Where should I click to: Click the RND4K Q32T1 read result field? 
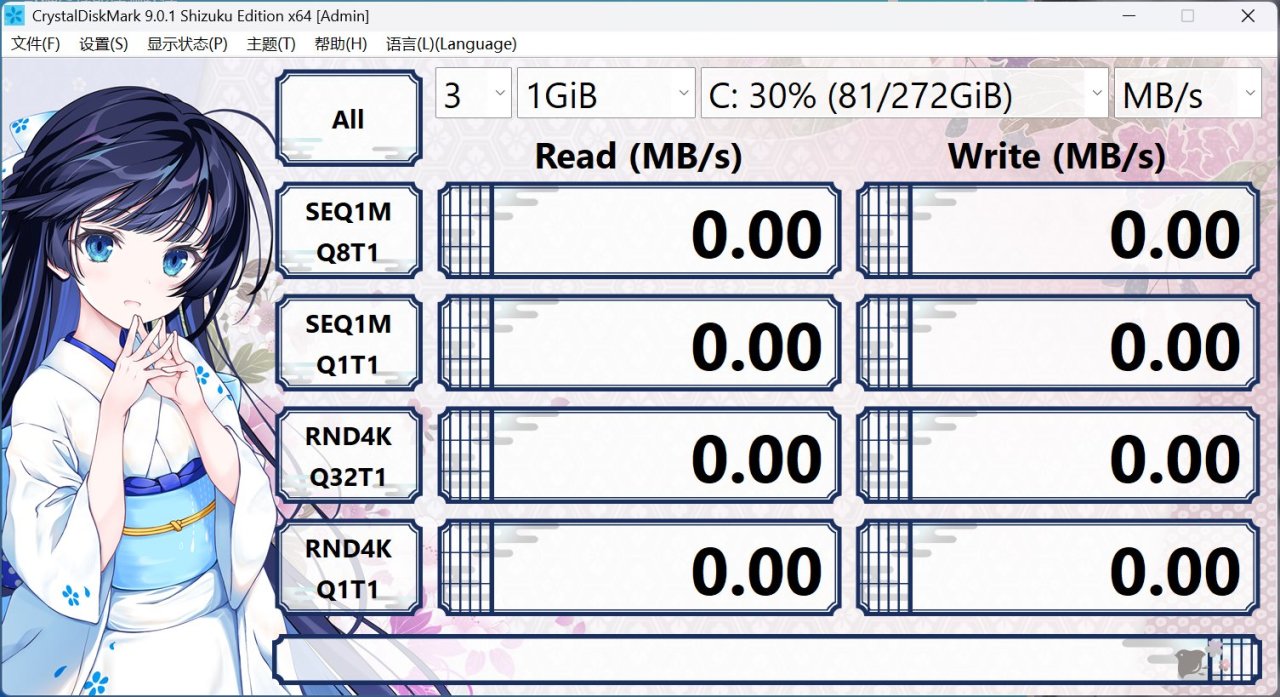pos(639,455)
